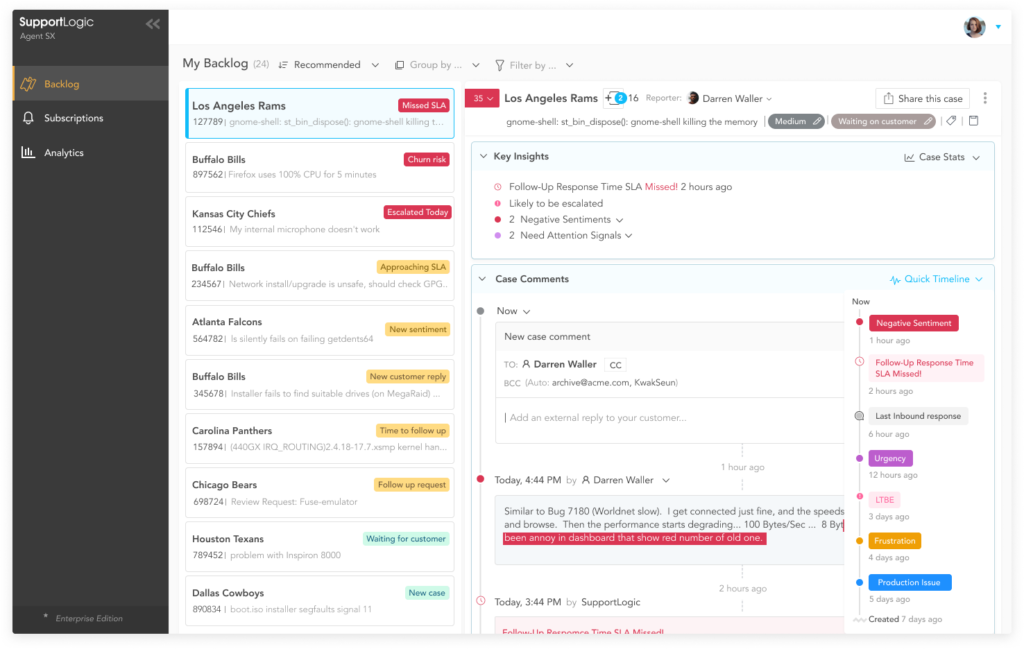Click the red highlighted negative sentence
The width and height of the screenshot is (1024, 649).
634,538
